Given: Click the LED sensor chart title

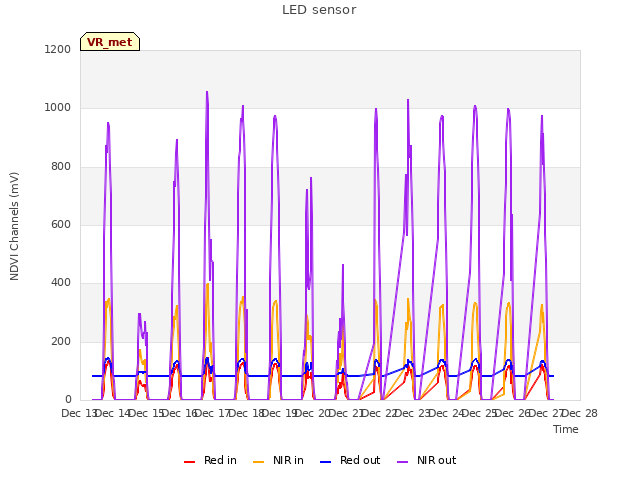Looking at the screenshot, I should coord(319,10).
